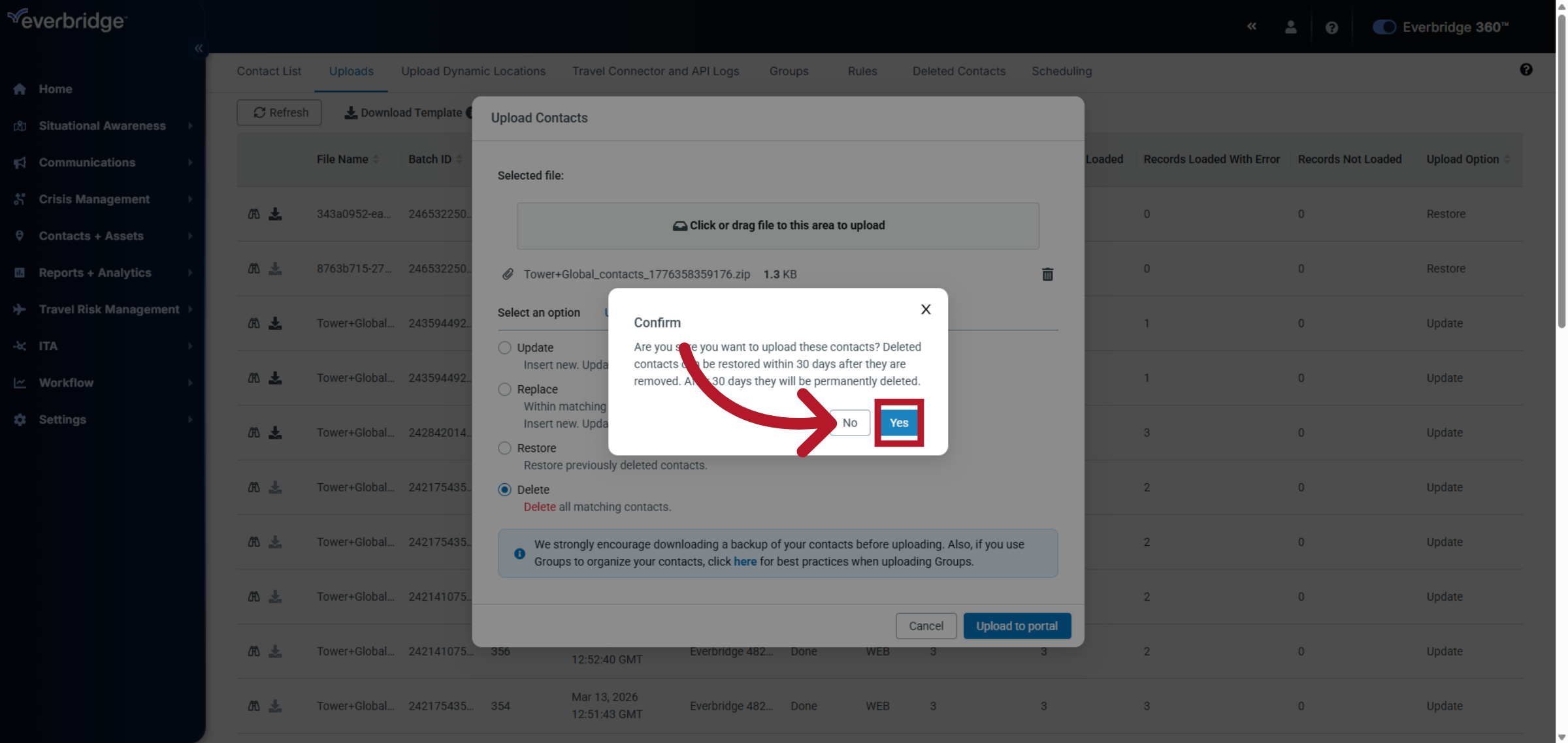Click the Home icon in sidebar

pyautogui.click(x=20, y=89)
